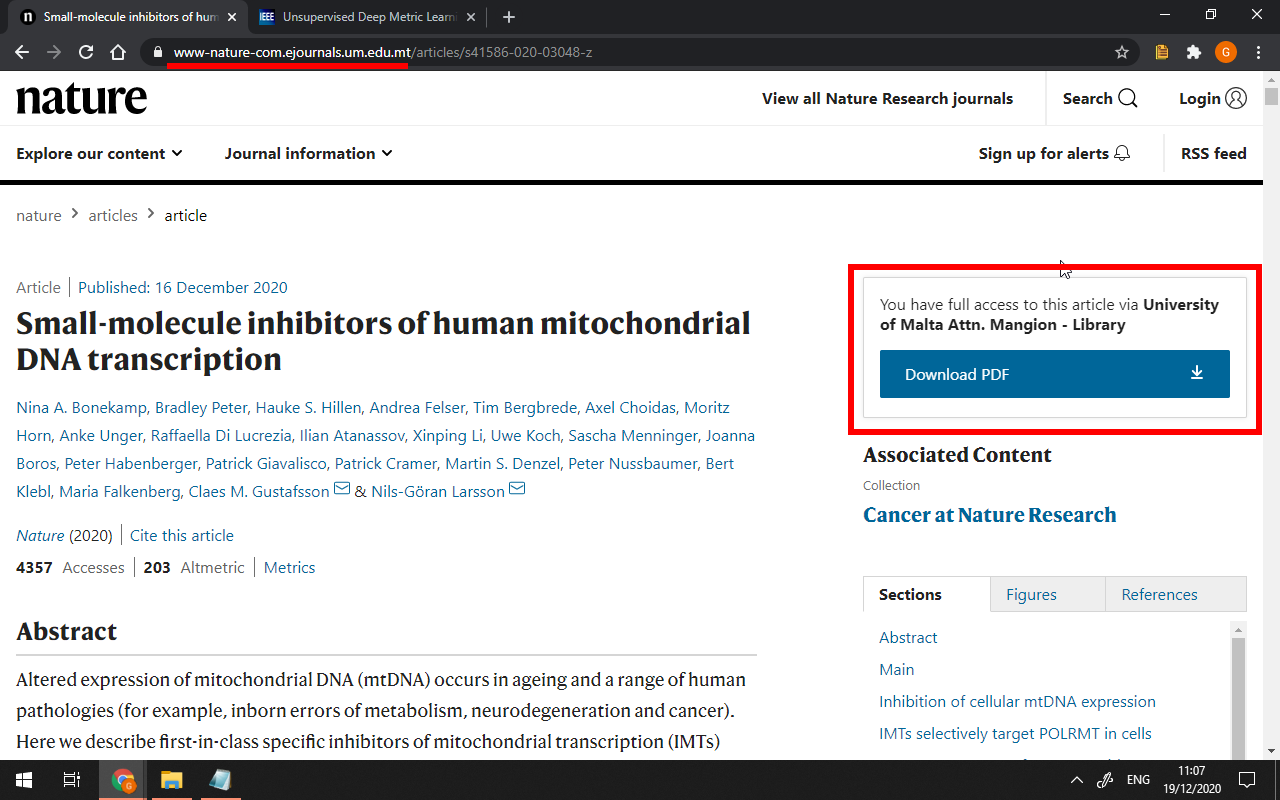This screenshot has height=800, width=1280.
Task: Open notepad-like app icon in taskbar
Action: tap(221, 780)
